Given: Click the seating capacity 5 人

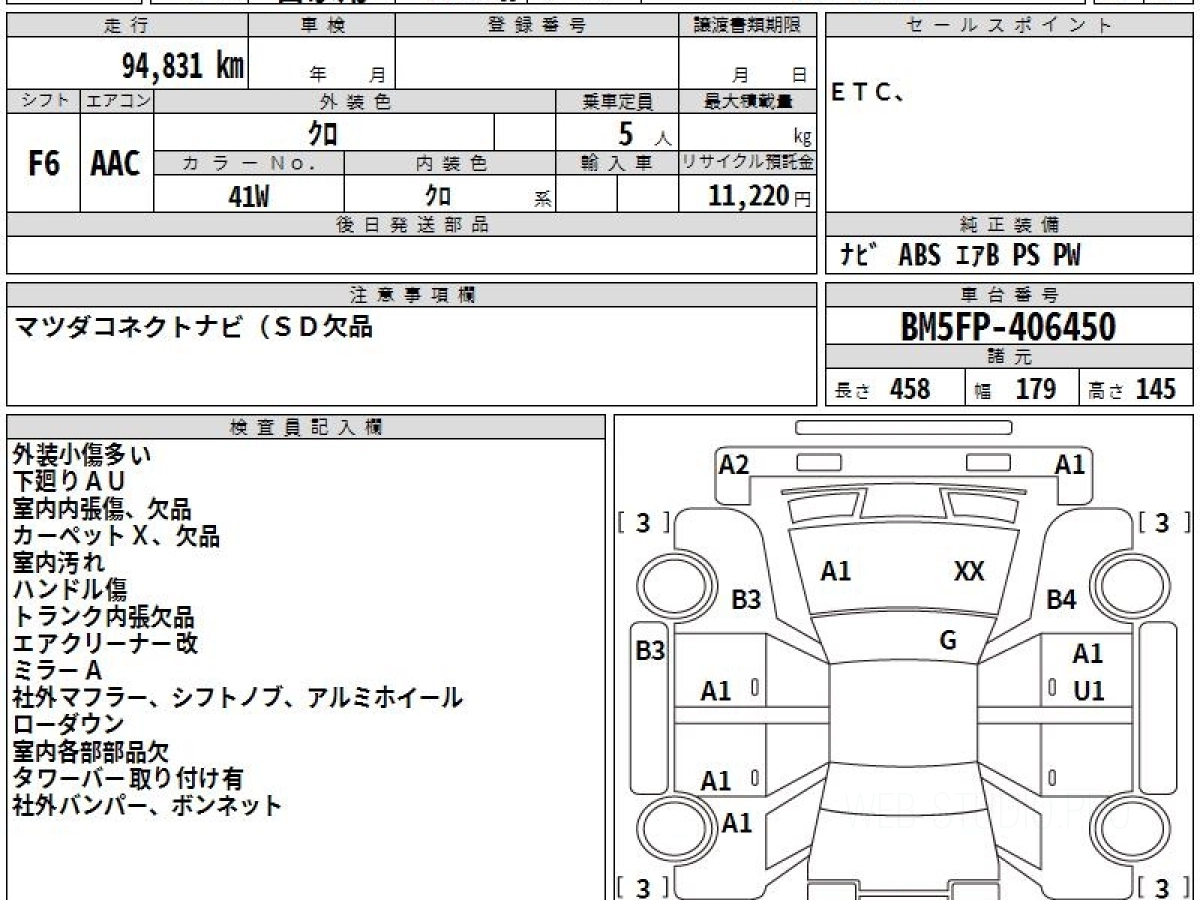Looking at the screenshot, I should point(644,134).
